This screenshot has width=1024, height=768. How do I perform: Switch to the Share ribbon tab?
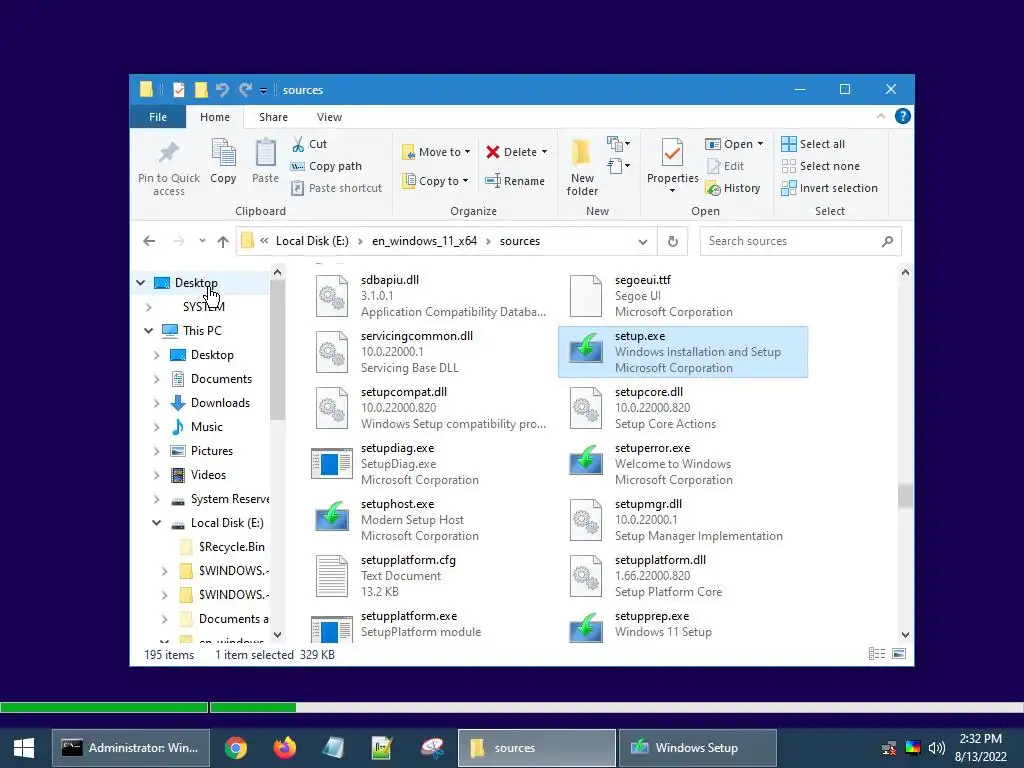[x=273, y=117]
